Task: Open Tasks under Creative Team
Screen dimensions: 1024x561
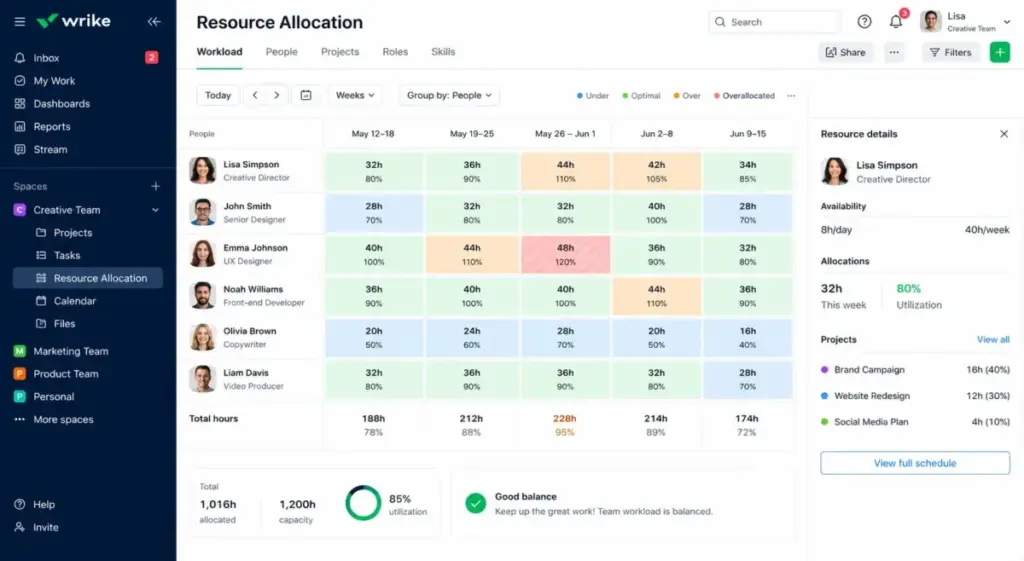Action: tap(67, 255)
